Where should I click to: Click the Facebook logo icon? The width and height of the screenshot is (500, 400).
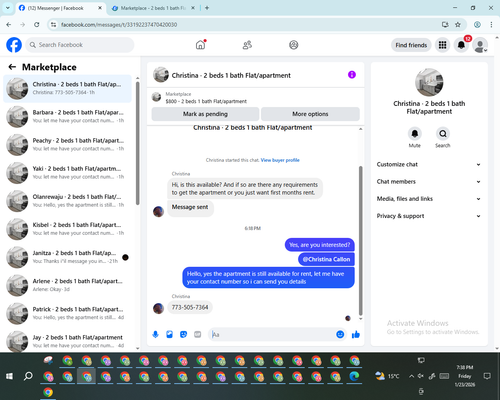(x=14, y=45)
